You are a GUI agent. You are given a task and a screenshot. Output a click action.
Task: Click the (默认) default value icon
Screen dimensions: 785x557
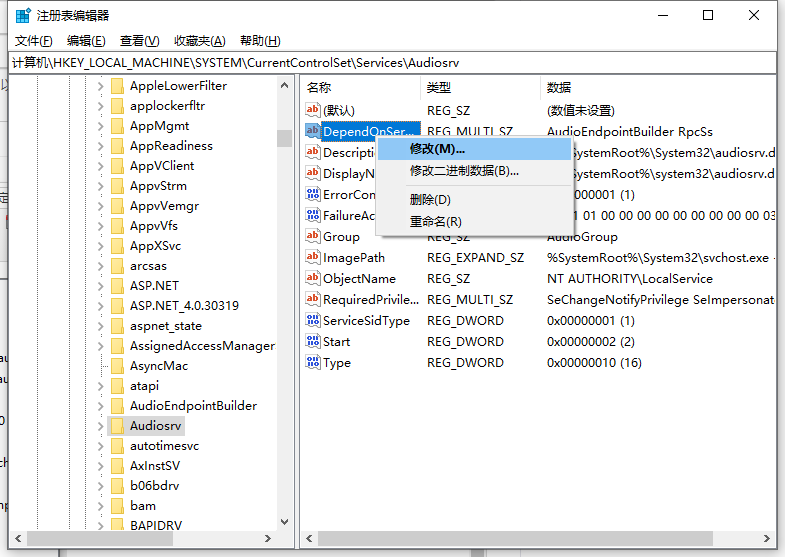click(313, 110)
